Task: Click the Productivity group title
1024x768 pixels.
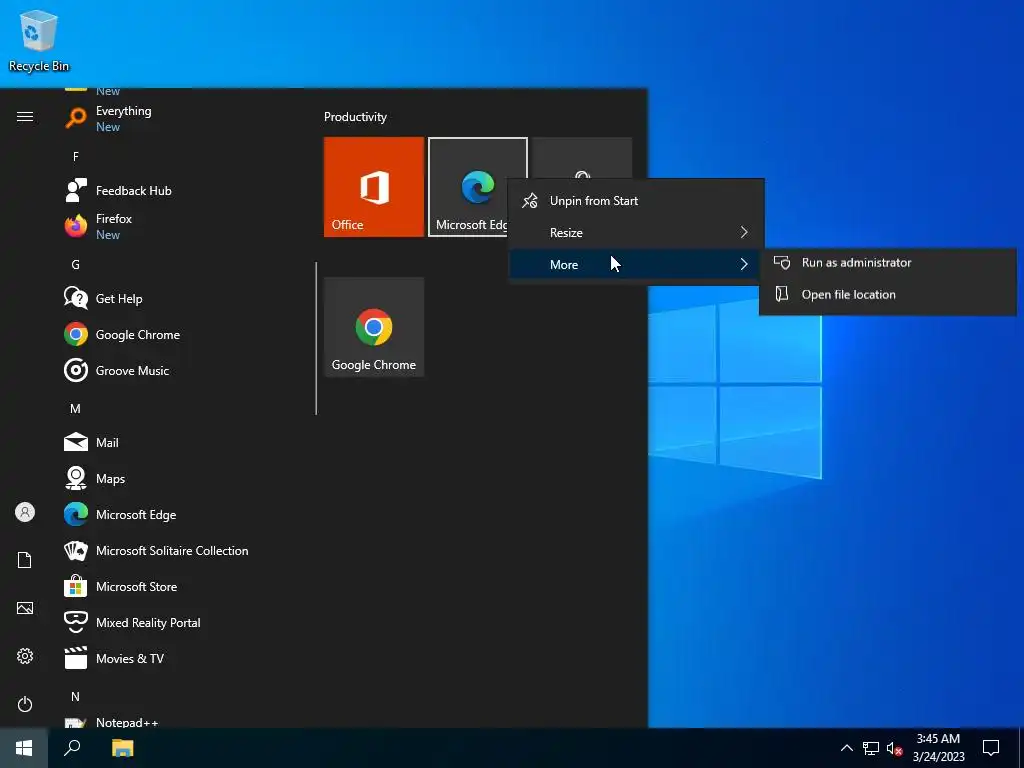Action: tap(355, 117)
